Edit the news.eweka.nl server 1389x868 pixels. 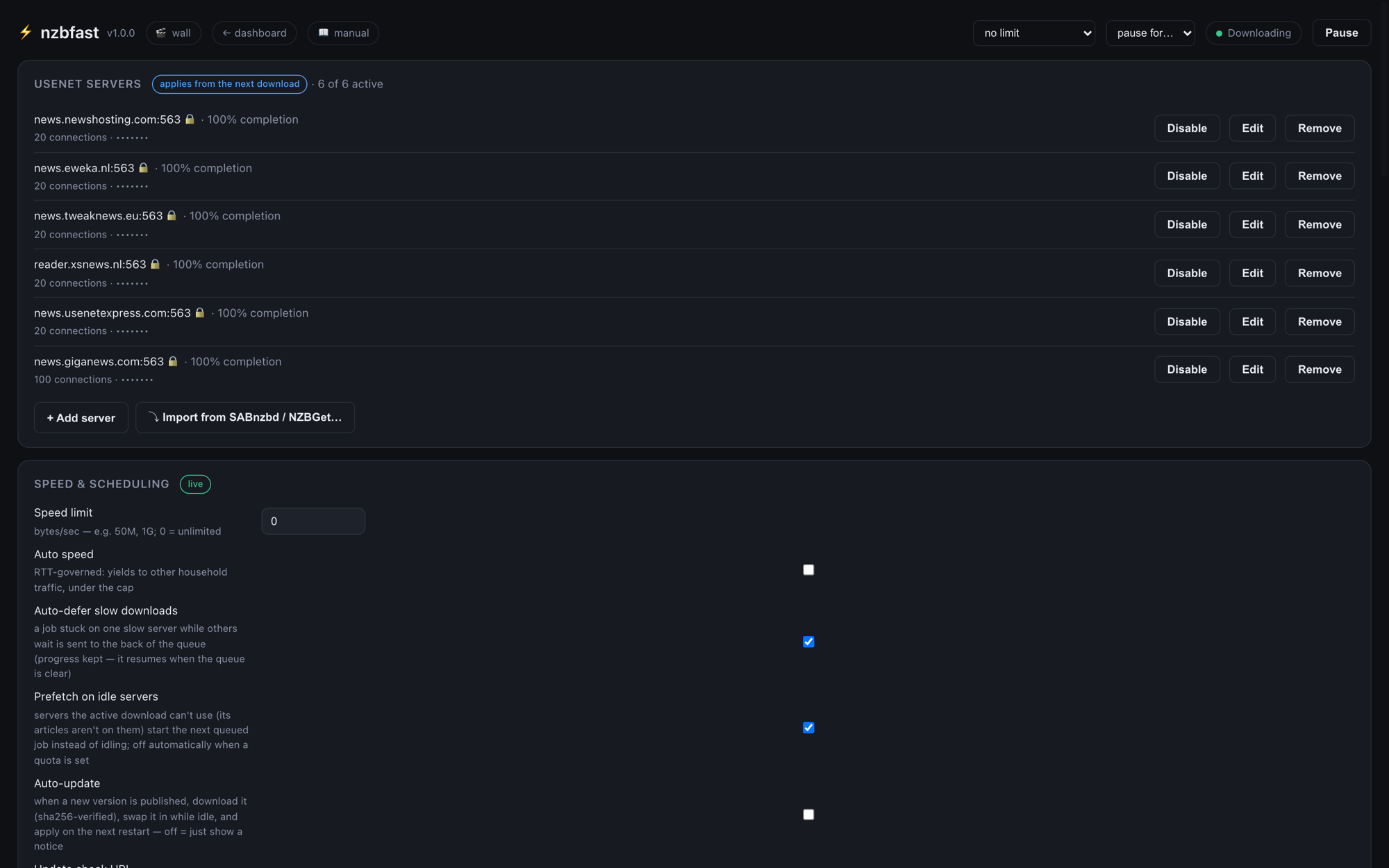pyautogui.click(x=1252, y=176)
